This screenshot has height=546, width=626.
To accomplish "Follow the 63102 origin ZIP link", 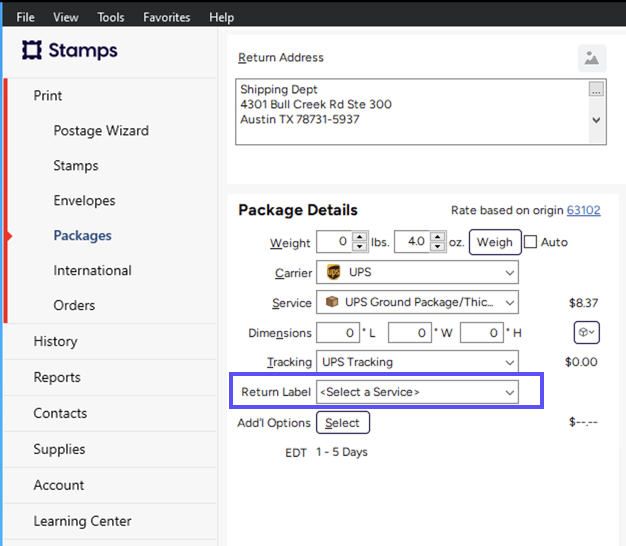I will [x=583, y=210].
